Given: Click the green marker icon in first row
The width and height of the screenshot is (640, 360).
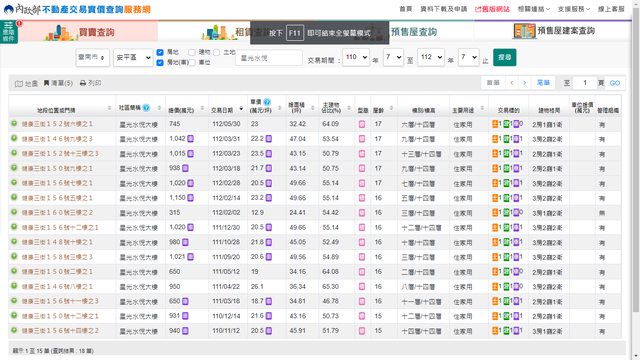Looking at the screenshot, I should (x=14, y=123).
